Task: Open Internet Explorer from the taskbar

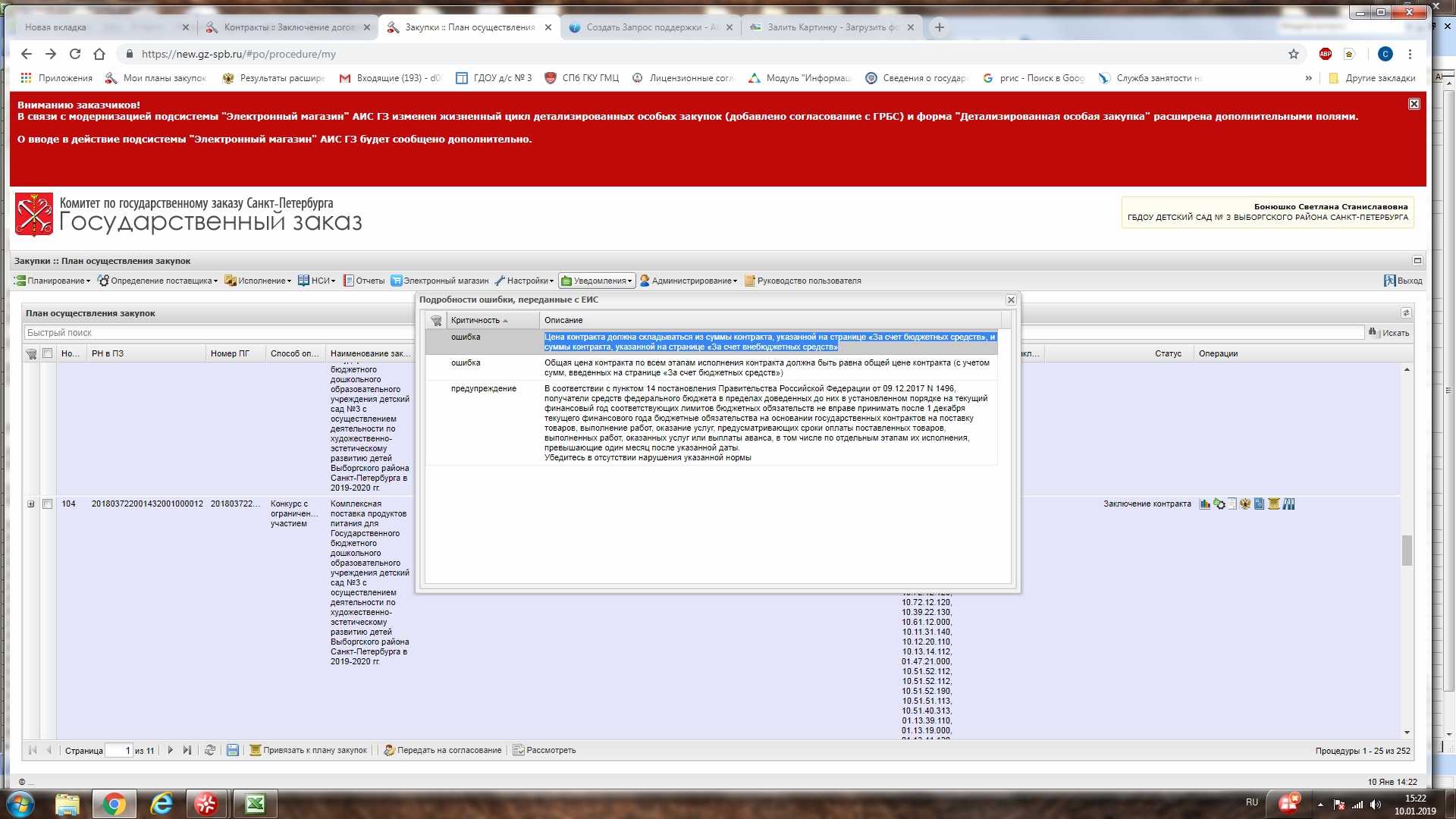Action: coord(162,804)
